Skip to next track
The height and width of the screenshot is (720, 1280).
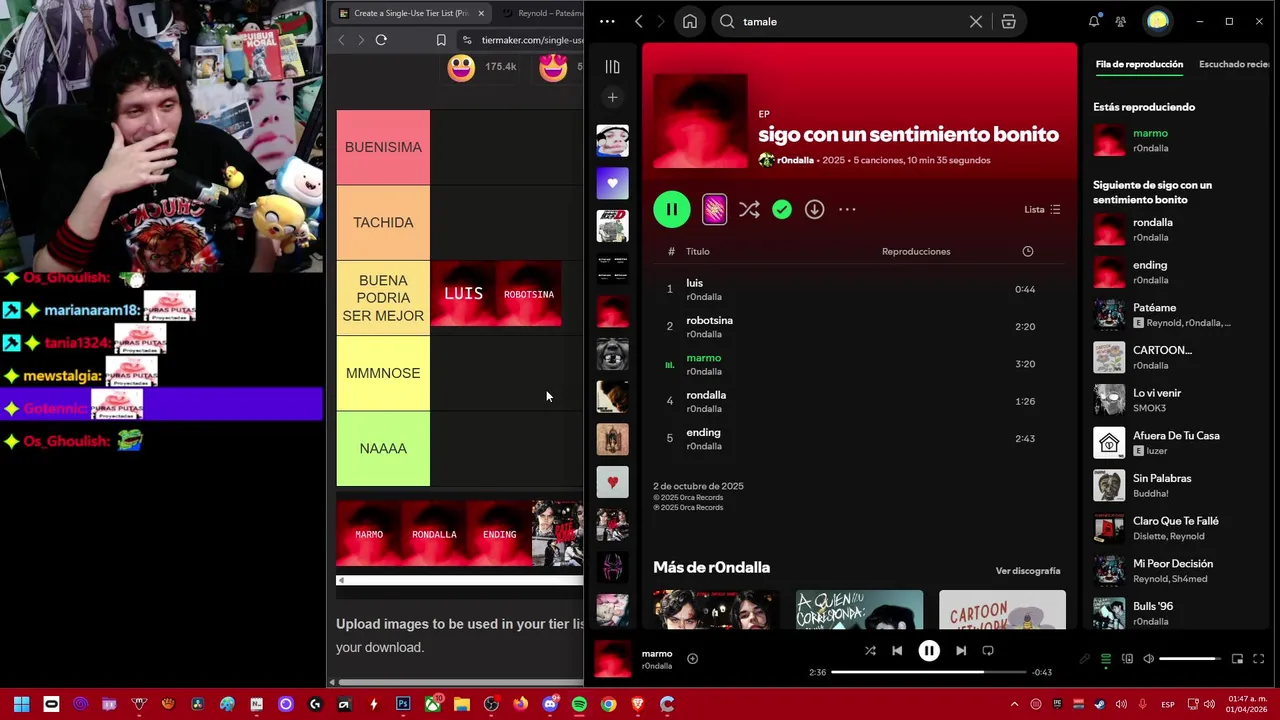pos(961,650)
